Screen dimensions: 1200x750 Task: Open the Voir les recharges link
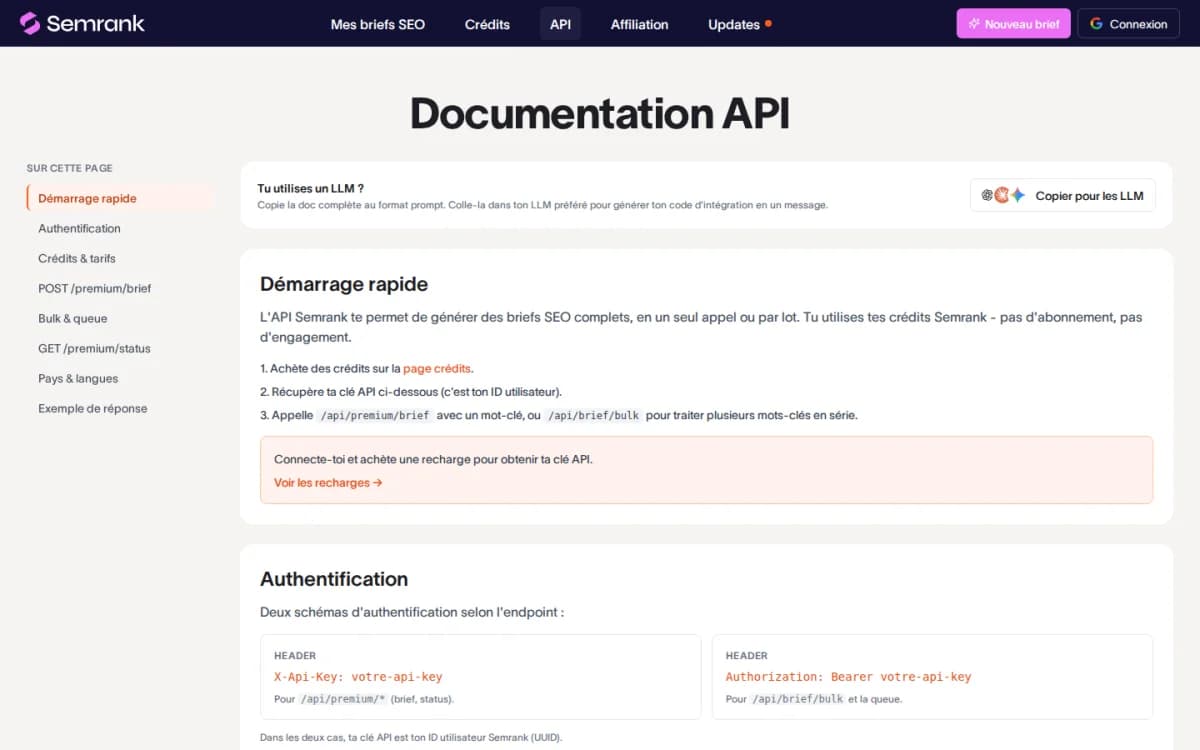pos(328,482)
